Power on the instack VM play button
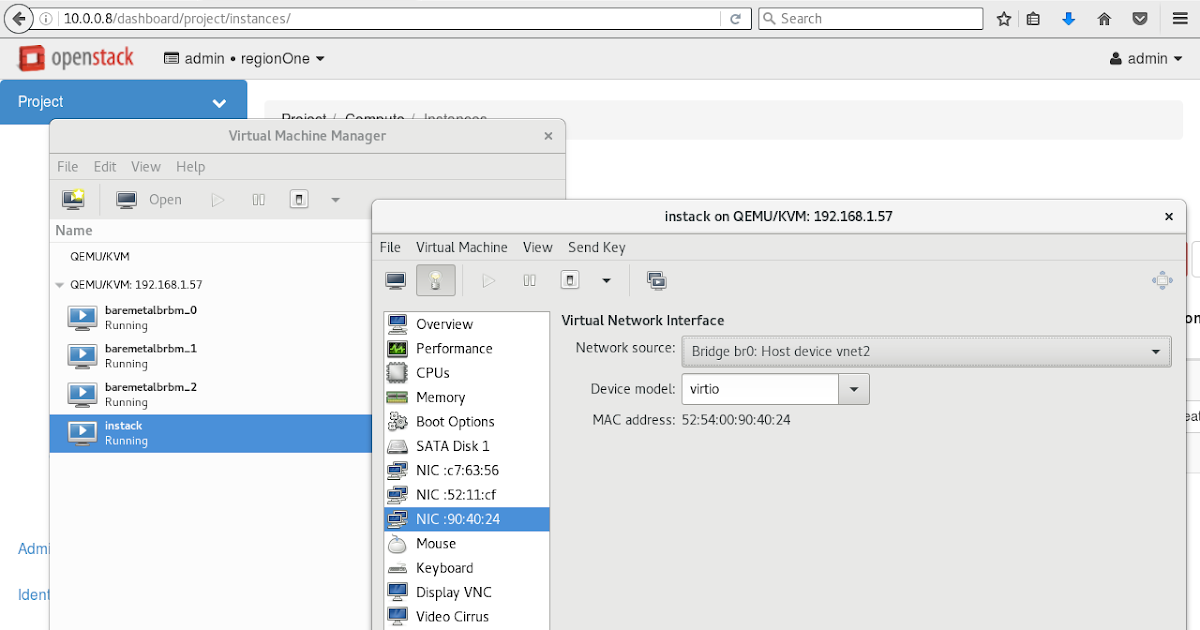The image size is (1200, 630). 489,281
